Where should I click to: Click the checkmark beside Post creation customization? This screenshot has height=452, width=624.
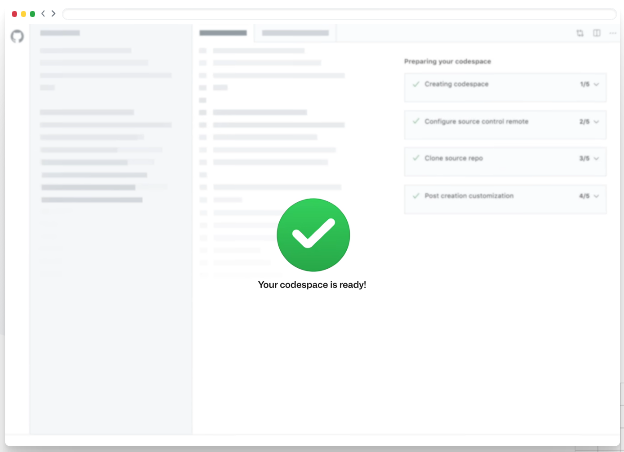[x=416, y=196]
